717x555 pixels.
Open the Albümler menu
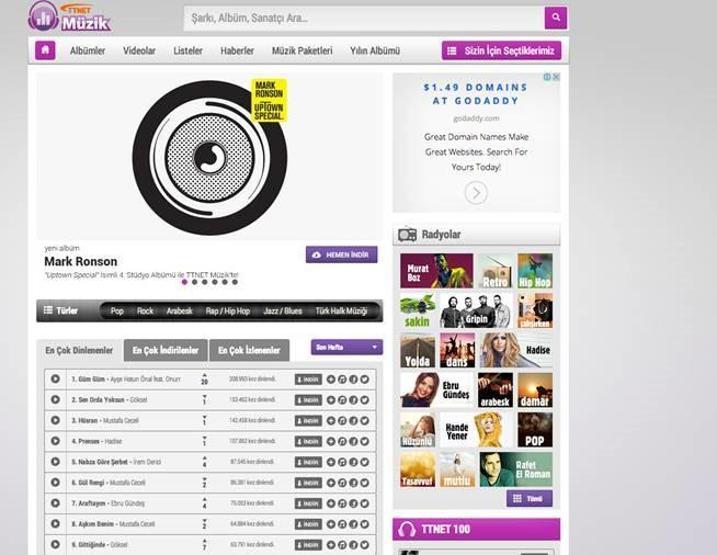(x=87, y=51)
